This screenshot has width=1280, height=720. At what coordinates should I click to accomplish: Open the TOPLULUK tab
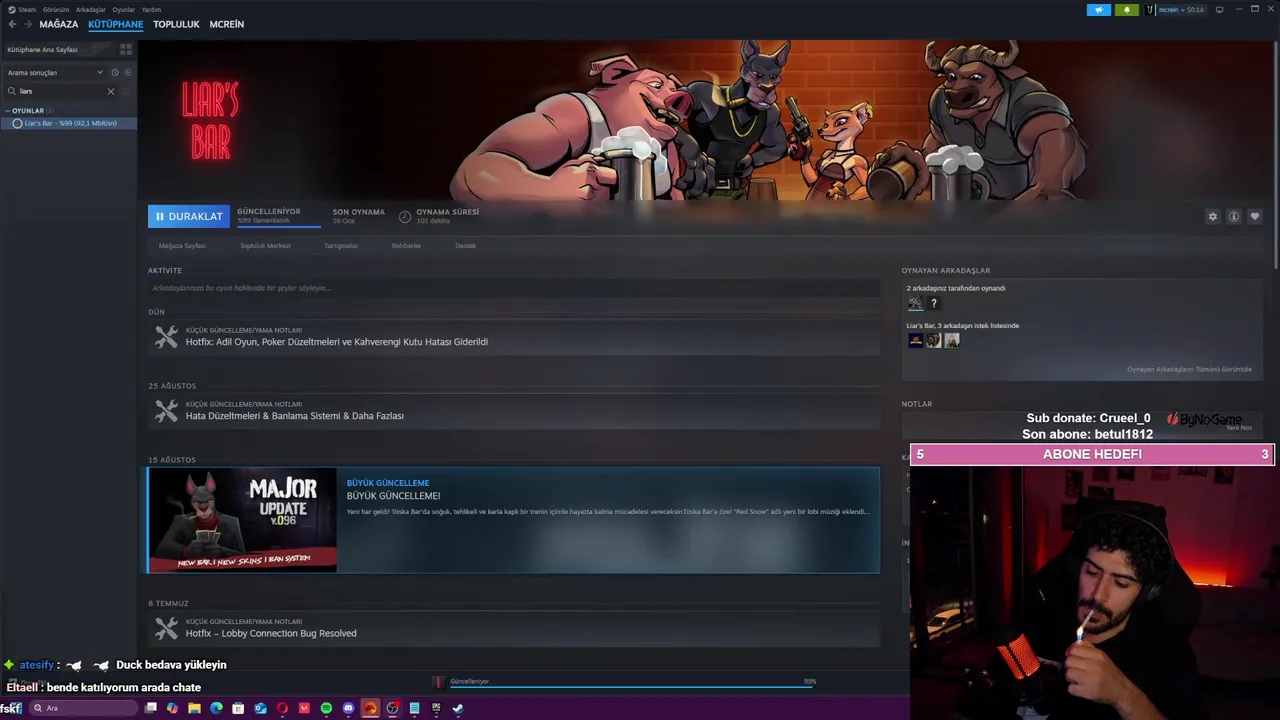(176, 24)
